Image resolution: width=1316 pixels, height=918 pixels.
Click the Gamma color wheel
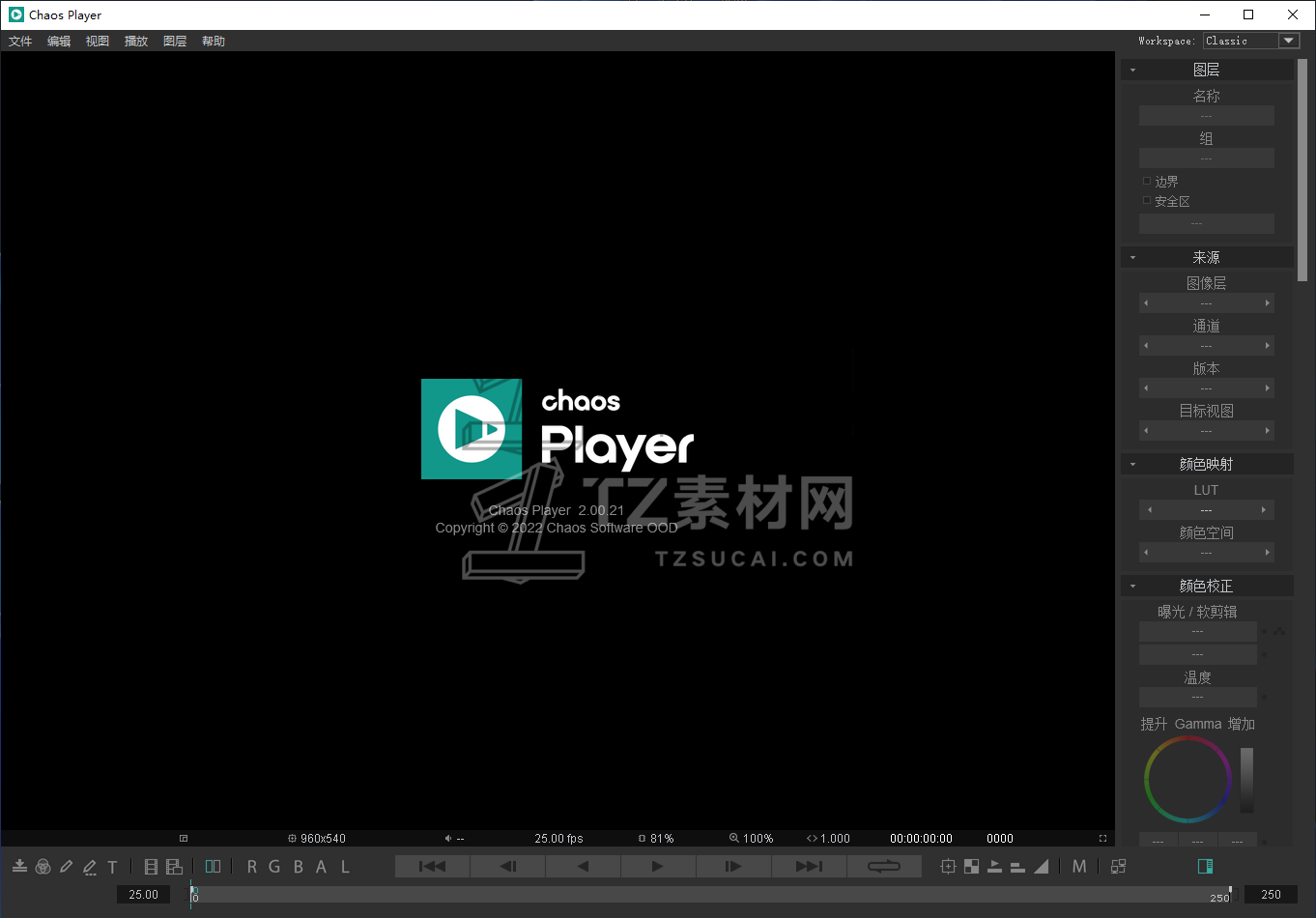pyautogui.click(x=1187, y=780)
